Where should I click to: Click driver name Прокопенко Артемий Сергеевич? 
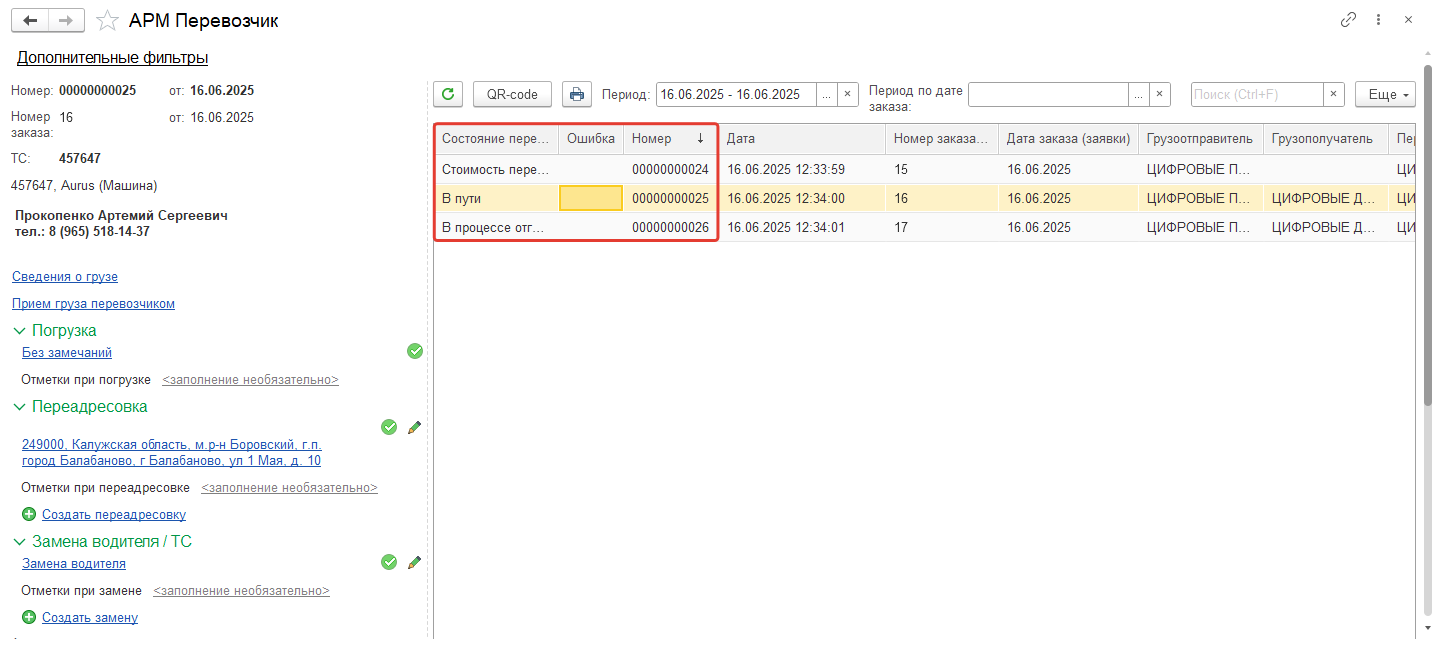[x=122, y=216]
